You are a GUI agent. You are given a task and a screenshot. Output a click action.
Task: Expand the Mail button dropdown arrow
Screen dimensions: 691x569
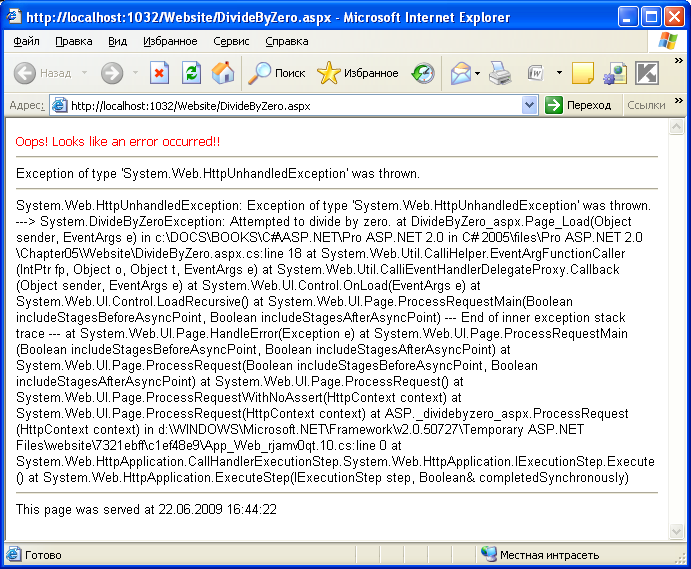pyautogui.click(x=478, y=73)
